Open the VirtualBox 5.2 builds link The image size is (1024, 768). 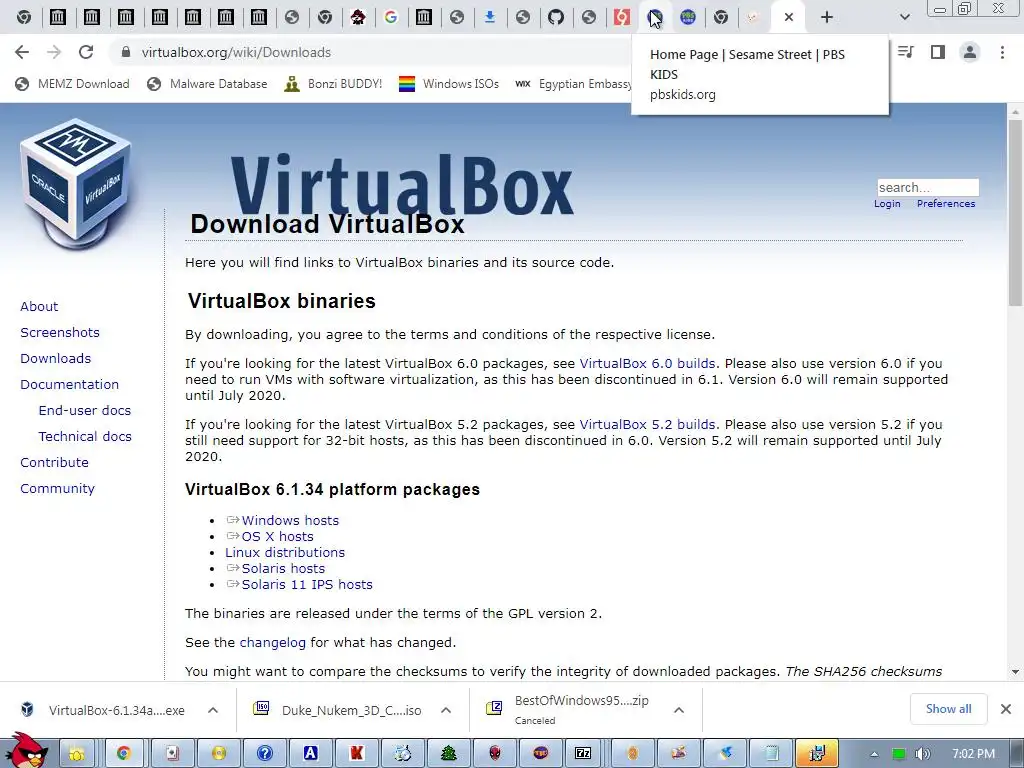pos(647,424)
